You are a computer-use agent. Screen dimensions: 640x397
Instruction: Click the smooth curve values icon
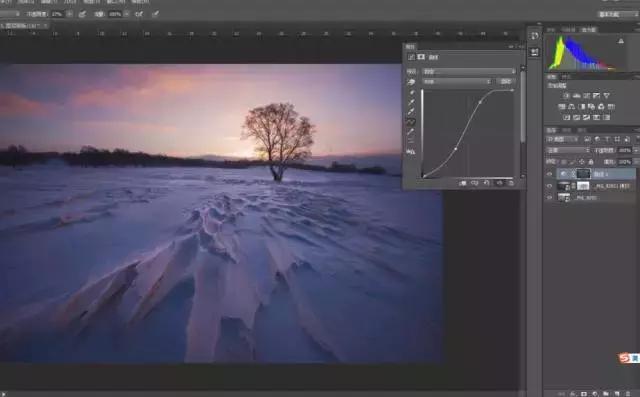pos(411,141)
